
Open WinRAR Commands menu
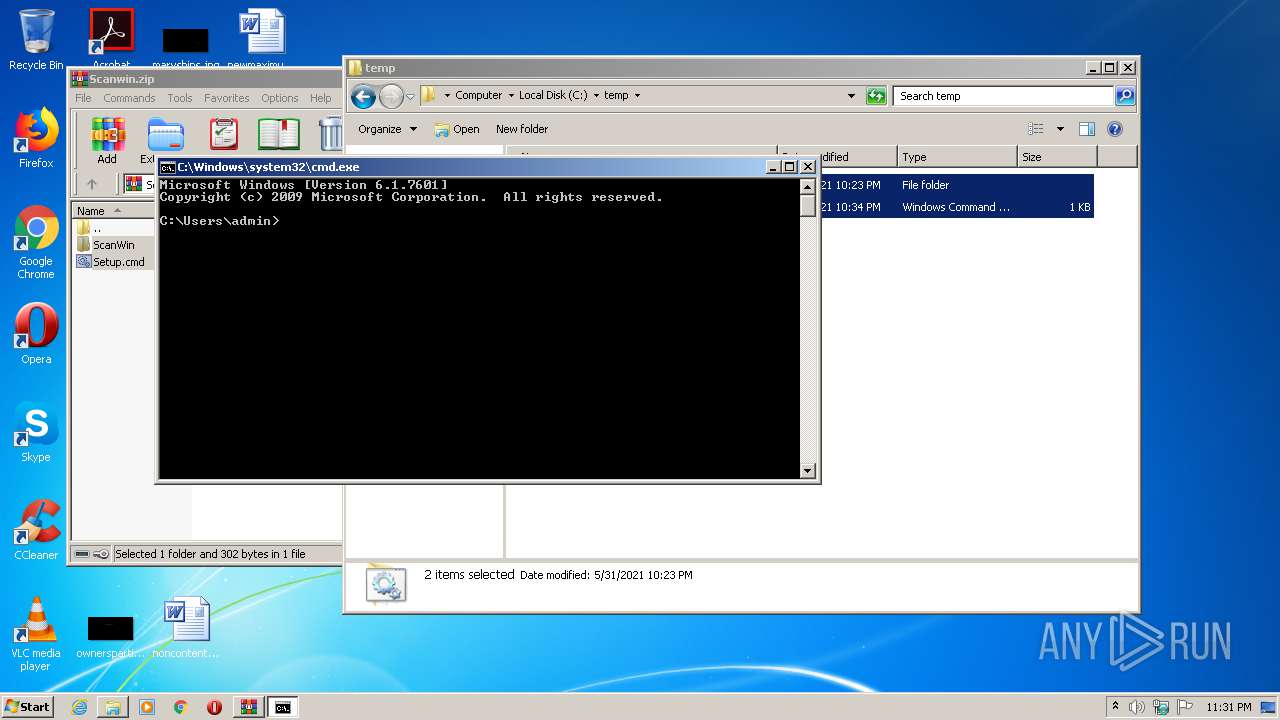tap(129, 98)
